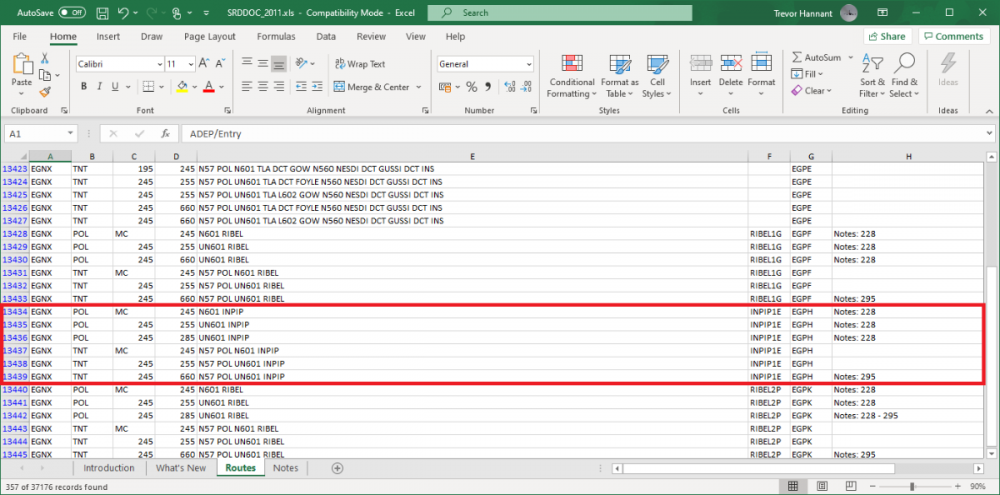
Task: Toggle Wrap Text for cells
Action: tap(359, 64)
